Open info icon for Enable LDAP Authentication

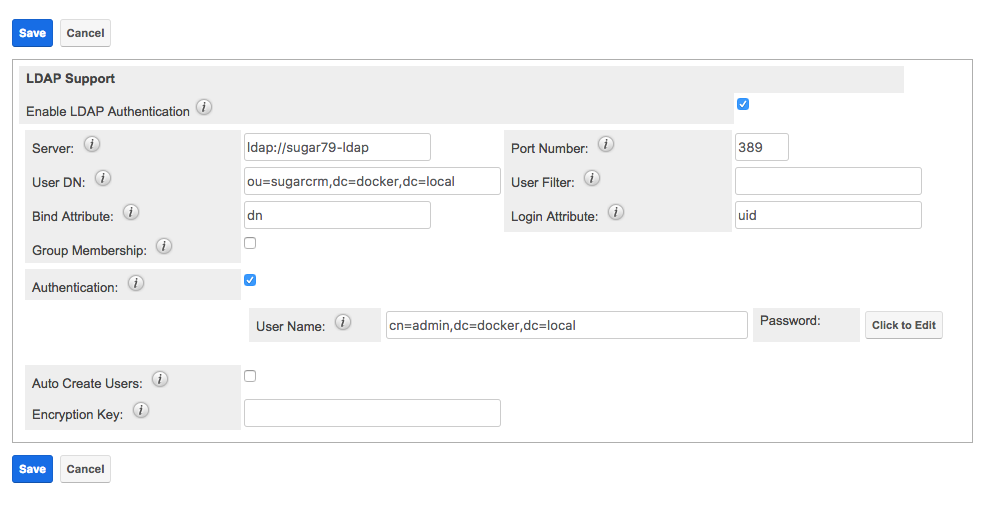pyautogui.click(x=204, y=107)
